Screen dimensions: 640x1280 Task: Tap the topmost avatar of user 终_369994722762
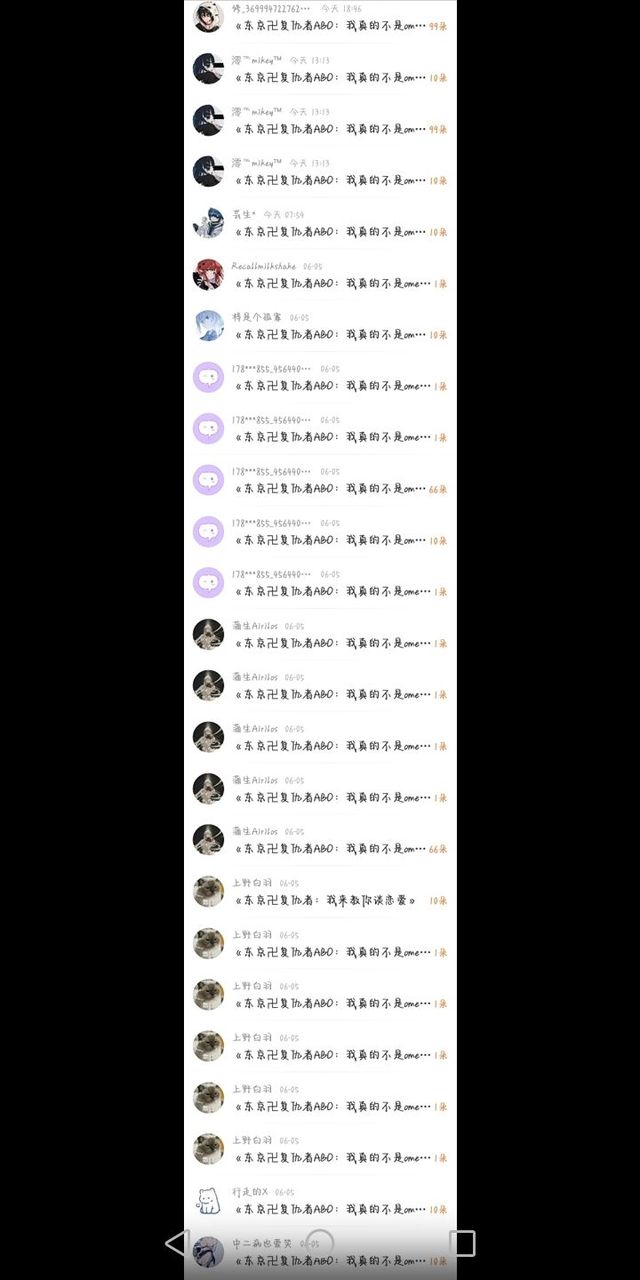[x=208, y=17]
